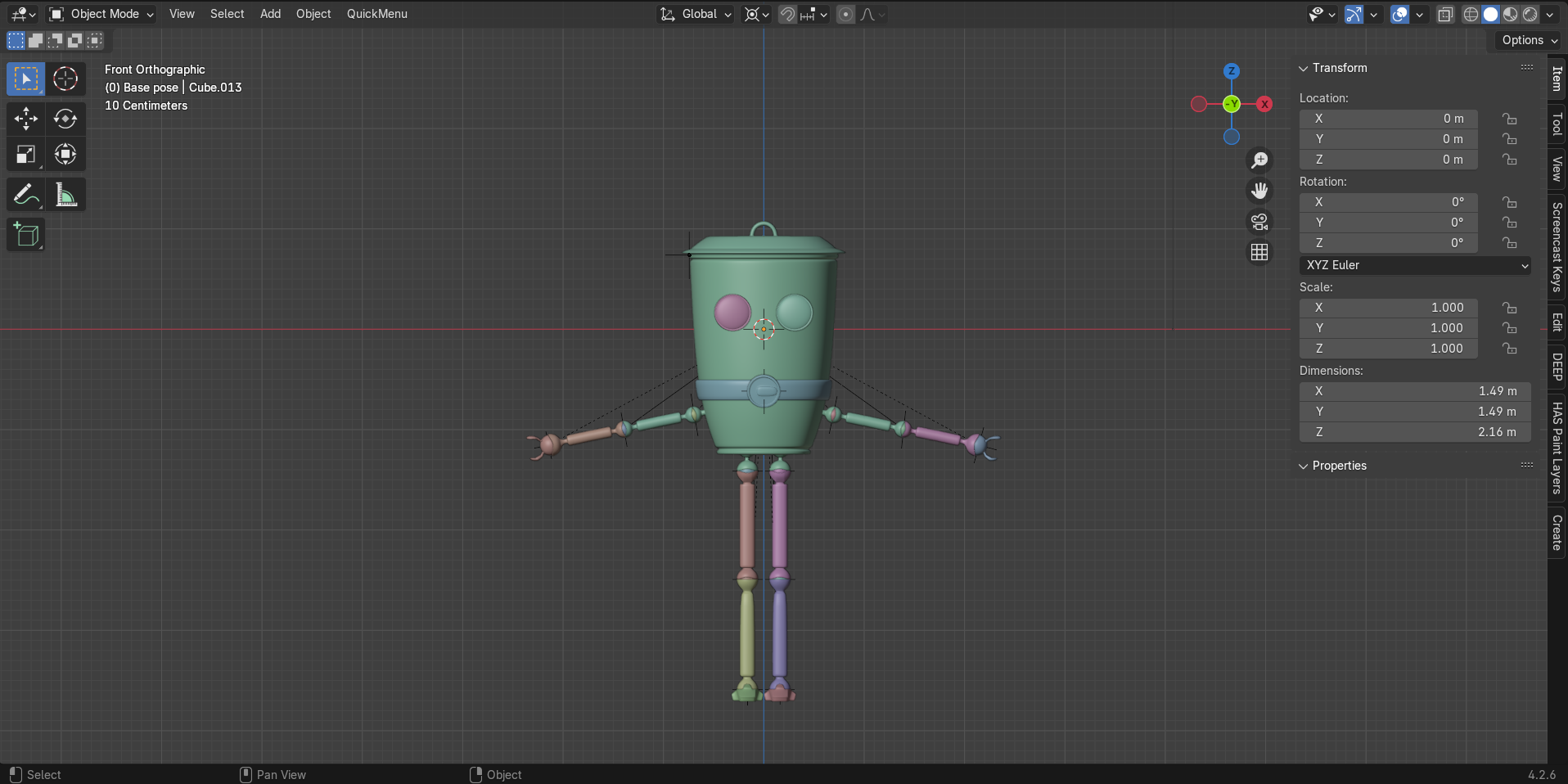Click the Location X value field

[1389, 119]
